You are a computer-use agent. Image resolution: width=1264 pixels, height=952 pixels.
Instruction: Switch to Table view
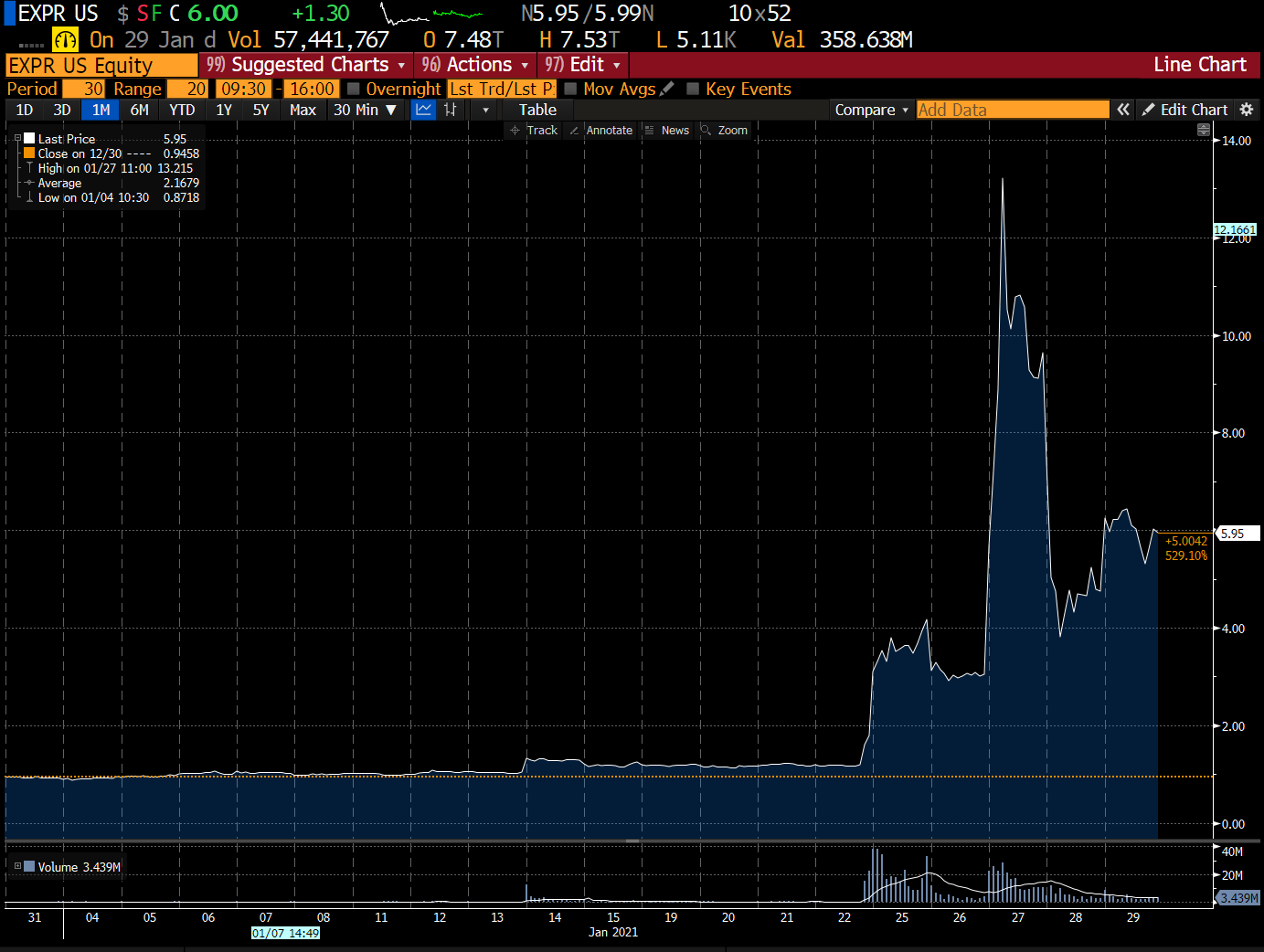coord(537,110)
